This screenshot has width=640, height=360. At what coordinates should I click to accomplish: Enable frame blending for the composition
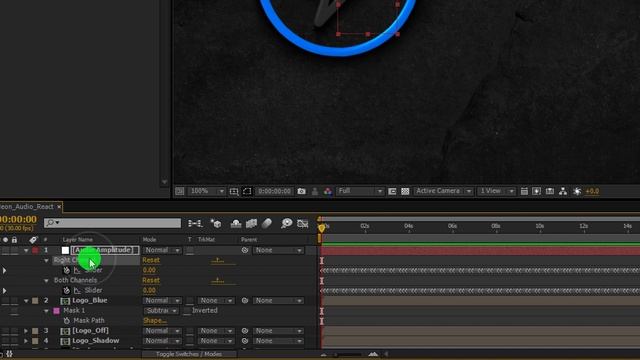[x=251, y=223]
